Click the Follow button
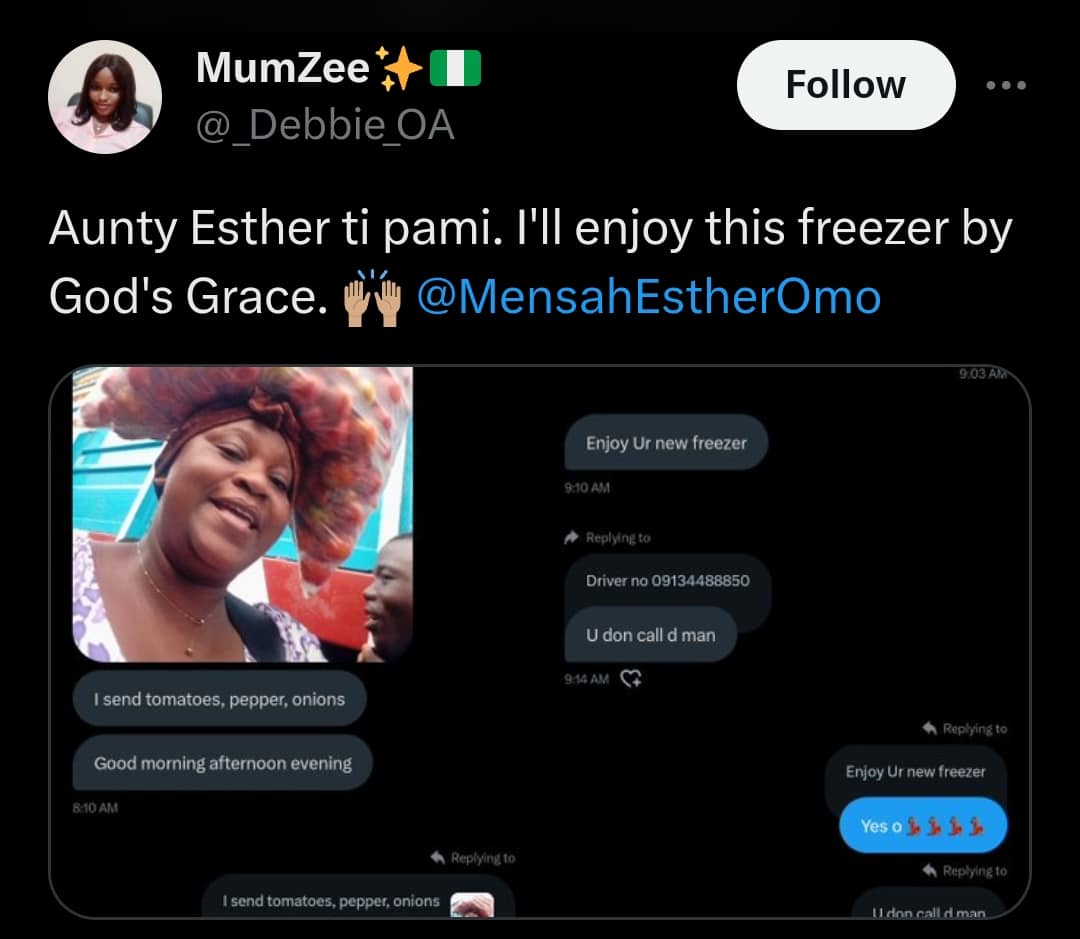This screenshot has width=1080, height=939. click(845, 85)
